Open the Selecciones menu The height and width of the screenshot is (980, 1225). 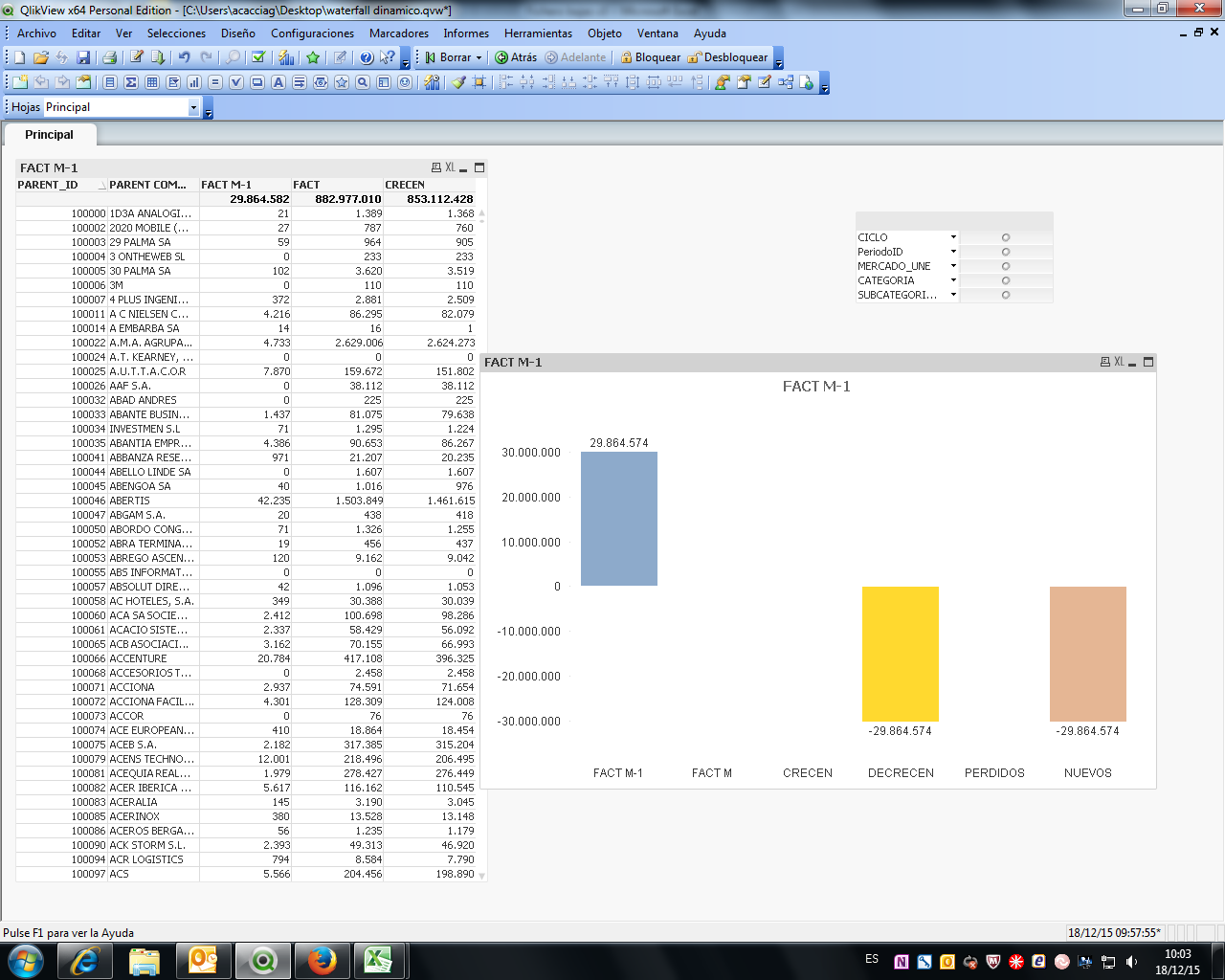(176, 33)
